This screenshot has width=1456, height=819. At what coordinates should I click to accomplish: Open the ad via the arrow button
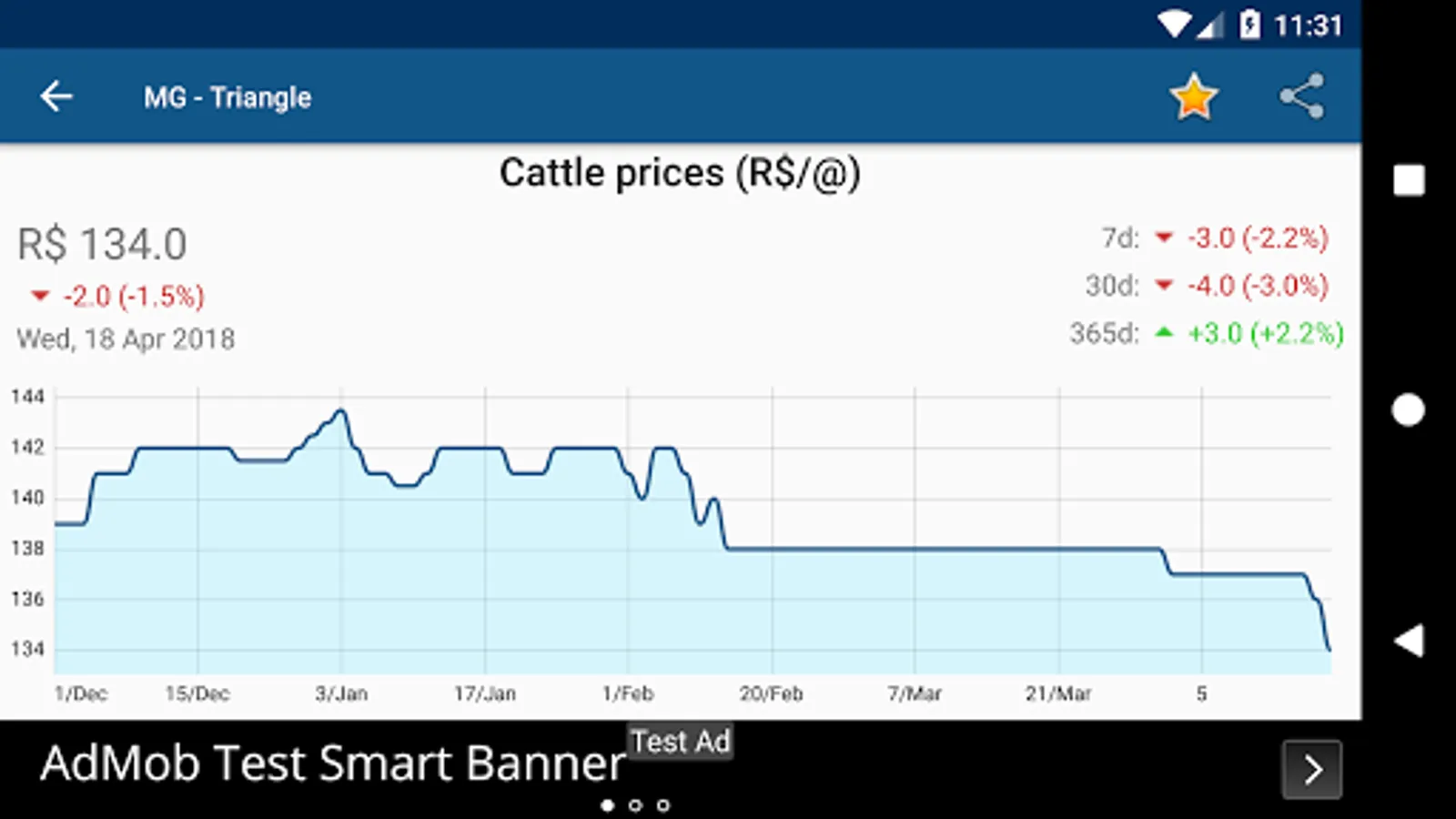[x=1311, y=770]
